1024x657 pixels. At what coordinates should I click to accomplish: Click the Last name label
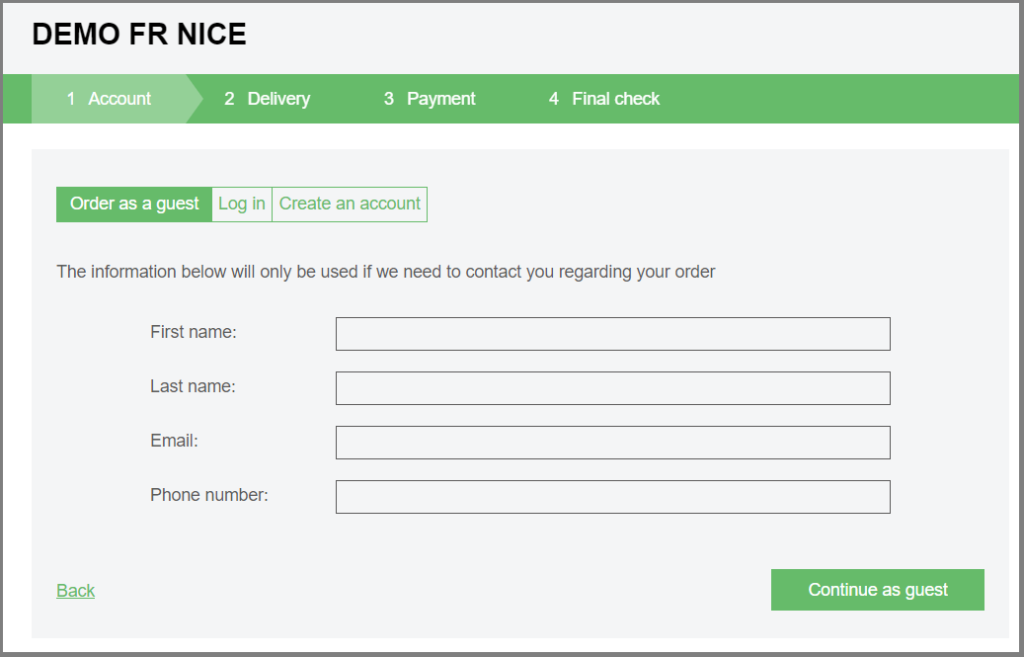point(193,386)
